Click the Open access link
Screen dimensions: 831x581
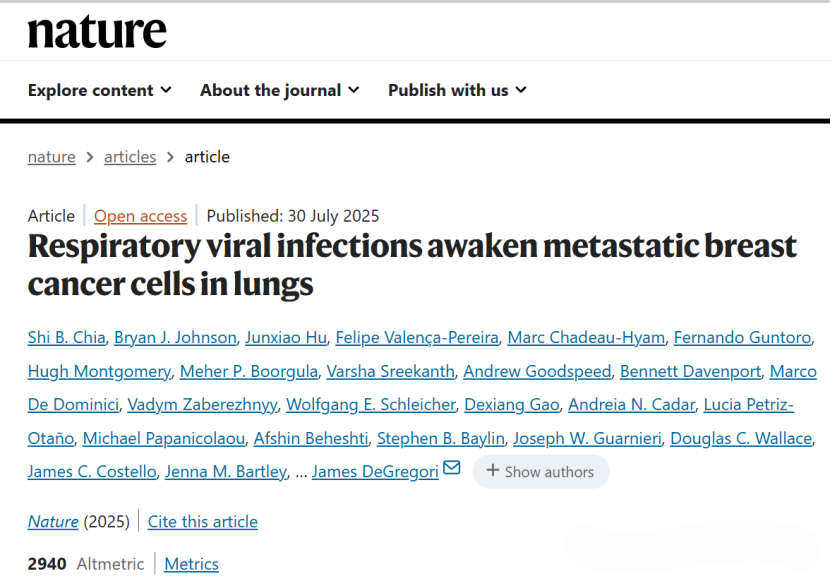[140, 216]
